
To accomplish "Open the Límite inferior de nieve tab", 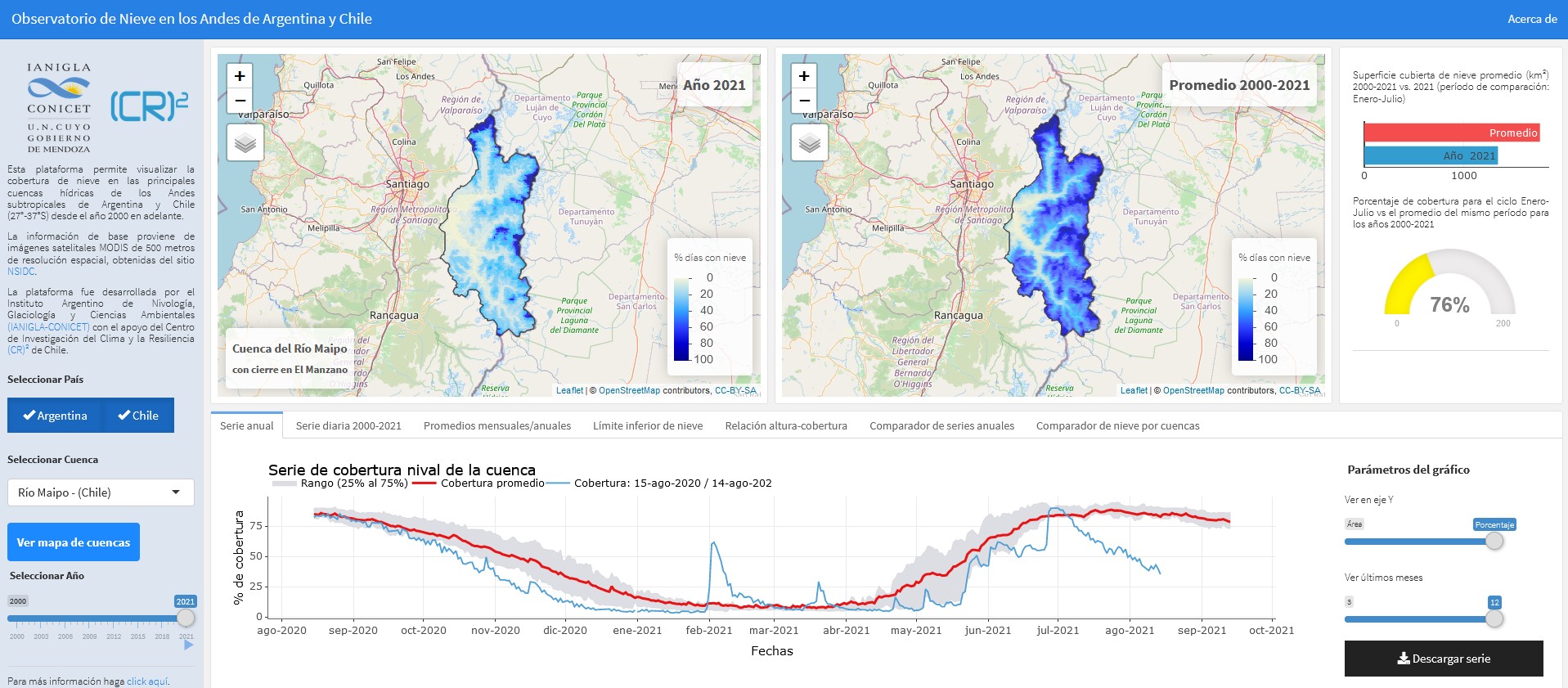I will tap(647, 425).
